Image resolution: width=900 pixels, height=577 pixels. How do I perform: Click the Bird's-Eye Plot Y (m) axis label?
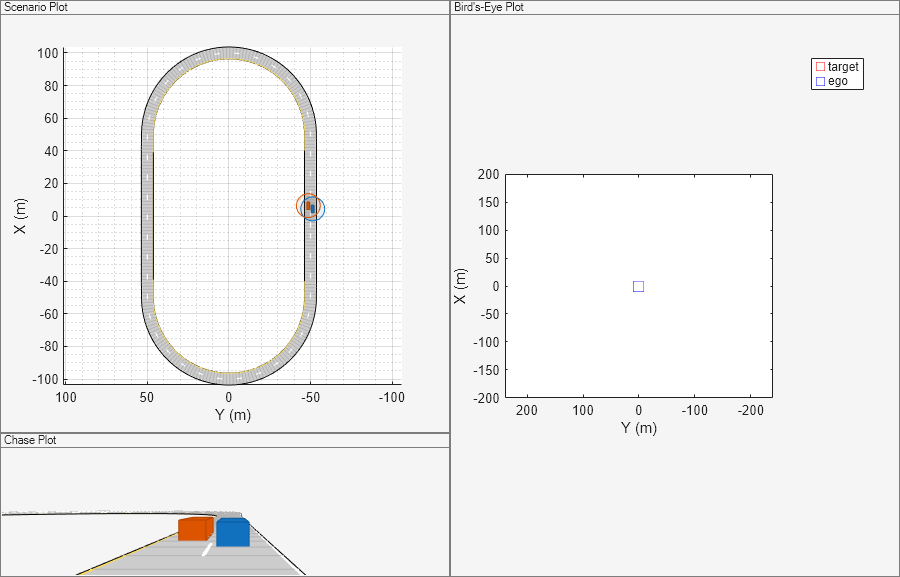pyautogui.click(x=639, y=428)
